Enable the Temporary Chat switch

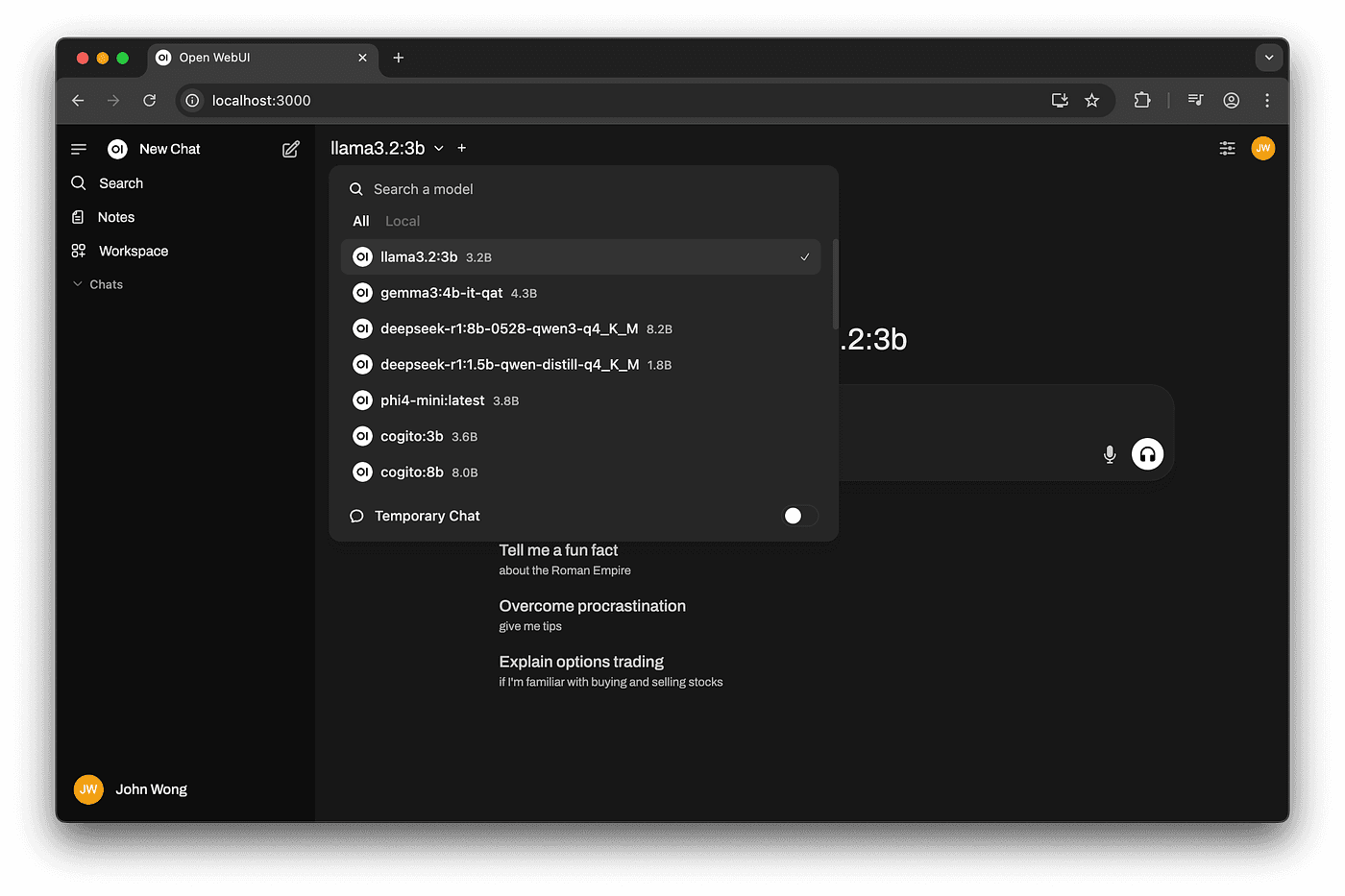(x=800, y=516)
